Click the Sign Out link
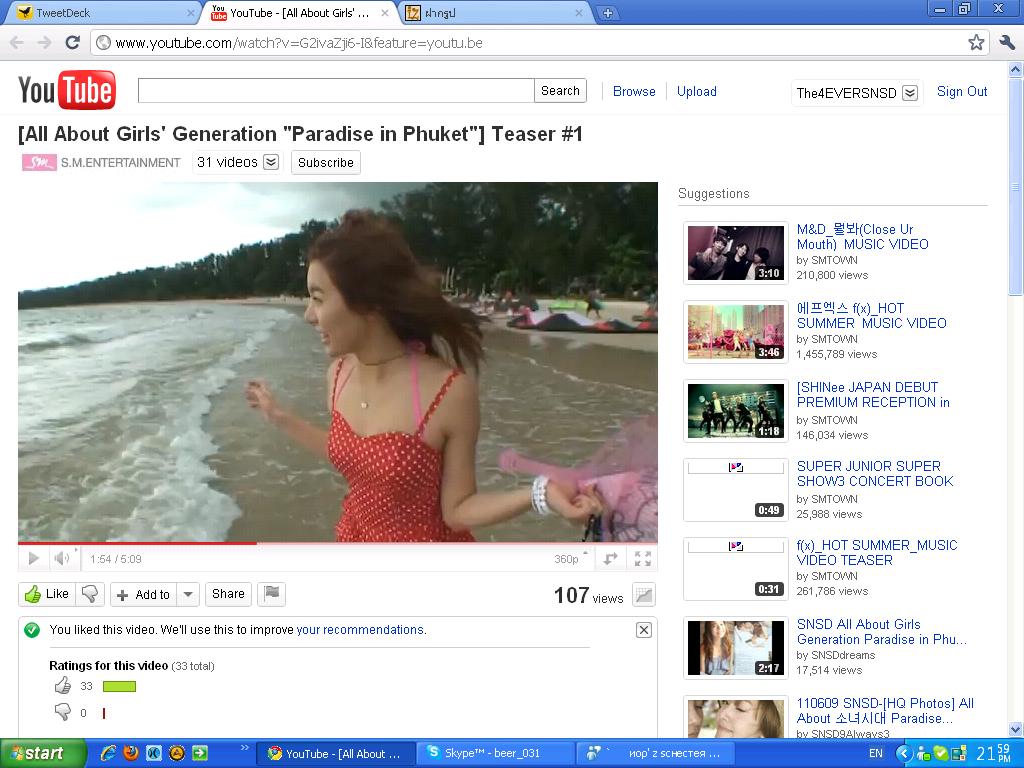1024x768 pixels. pos(962,91)
